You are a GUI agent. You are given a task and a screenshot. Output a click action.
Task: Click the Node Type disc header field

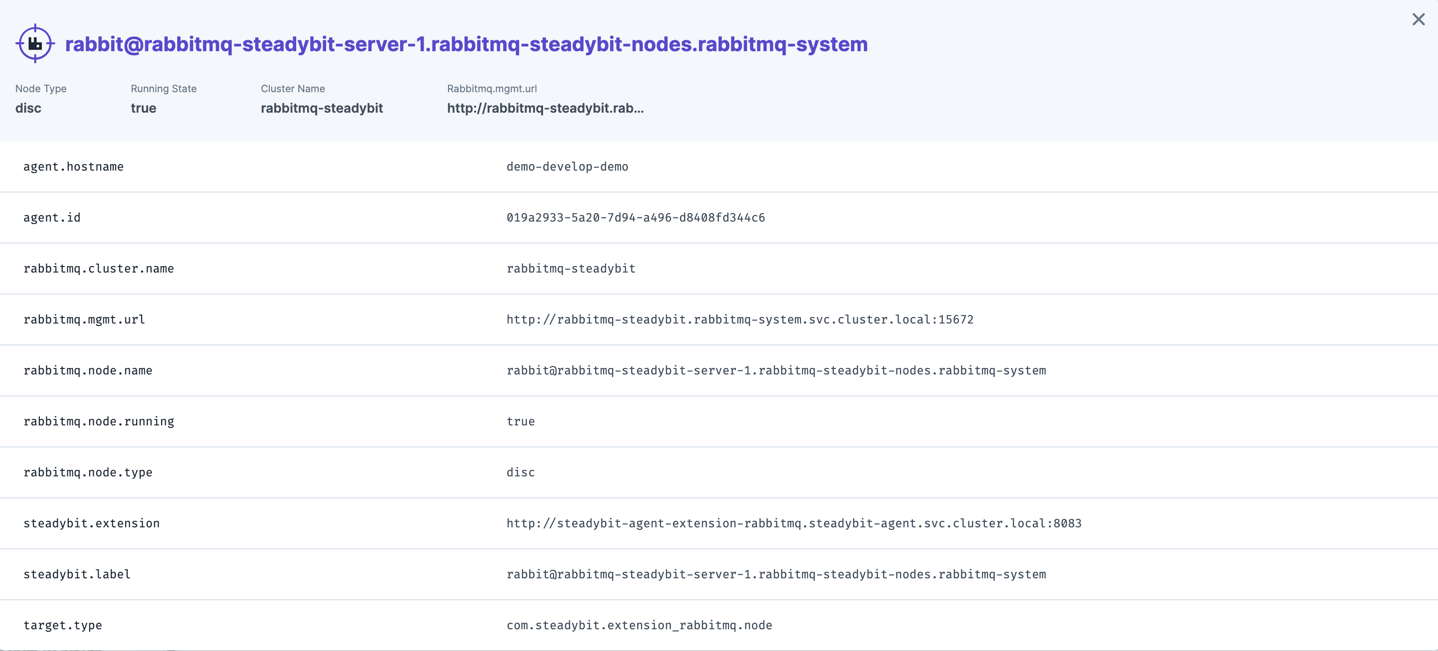27,108
